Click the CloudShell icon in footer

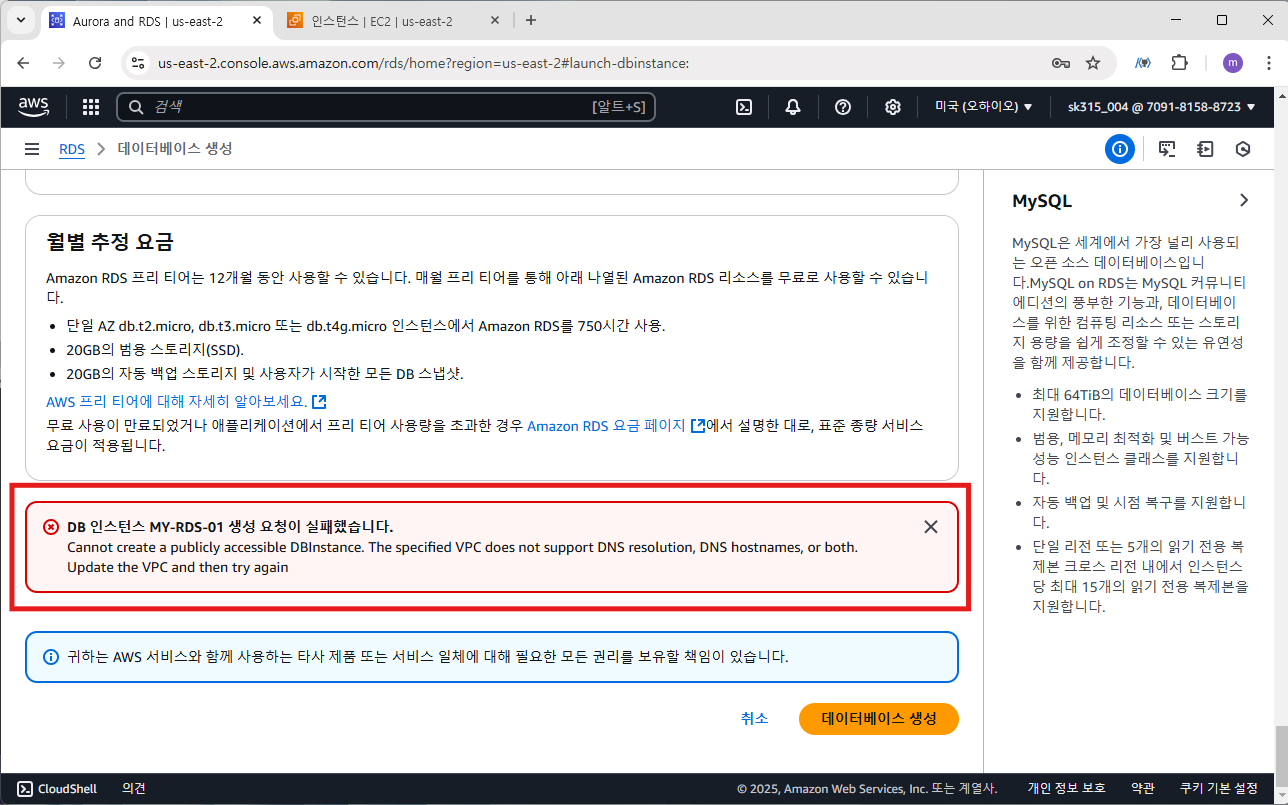click(26, 788)
